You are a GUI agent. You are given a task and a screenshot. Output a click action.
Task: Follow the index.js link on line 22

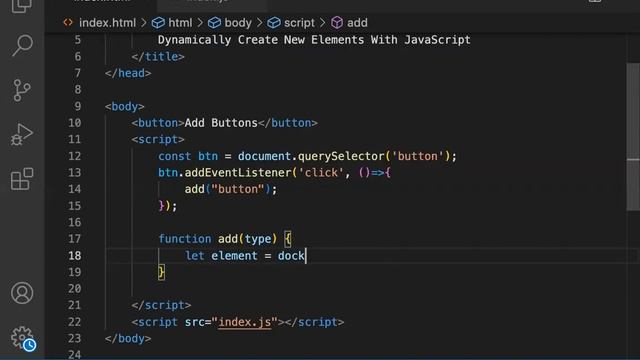tap(244, 322)
